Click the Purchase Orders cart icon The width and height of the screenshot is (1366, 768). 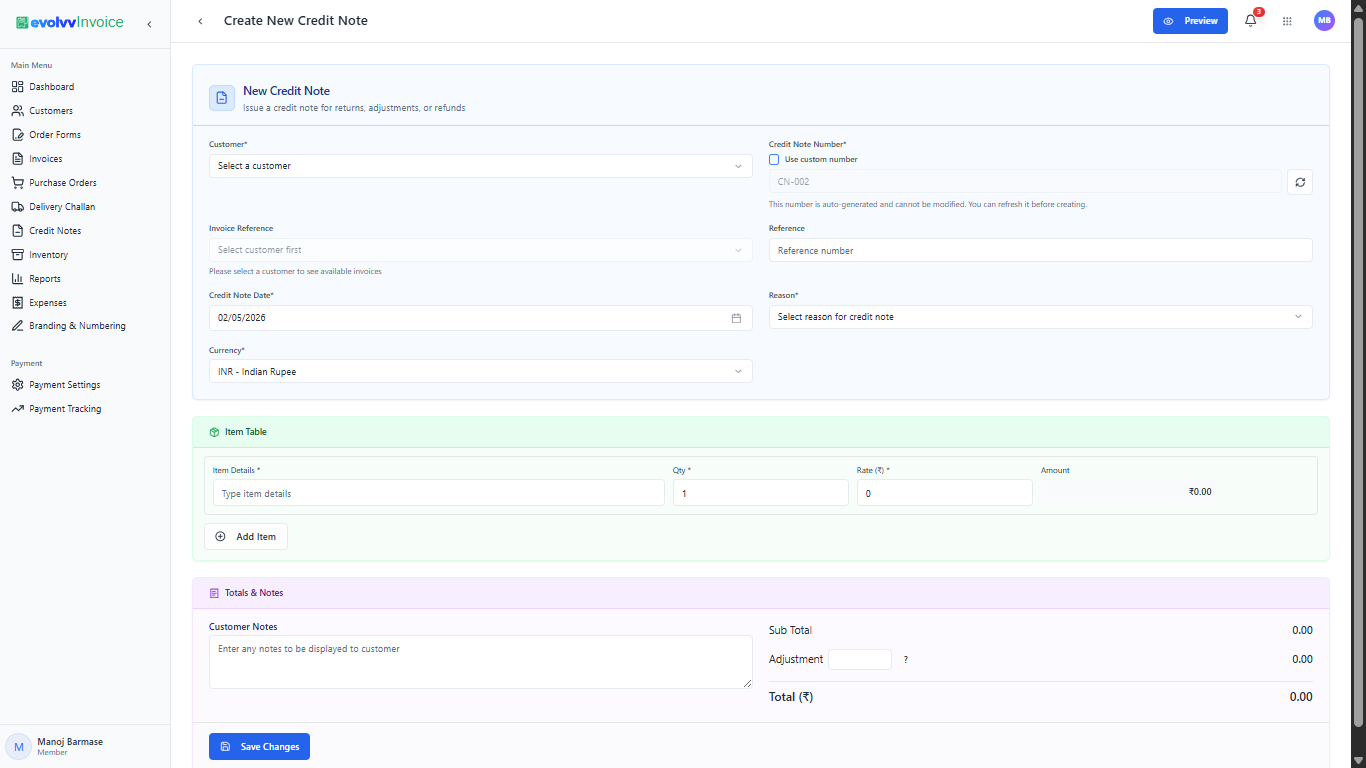pyautogui.click(x=18, y=183)
